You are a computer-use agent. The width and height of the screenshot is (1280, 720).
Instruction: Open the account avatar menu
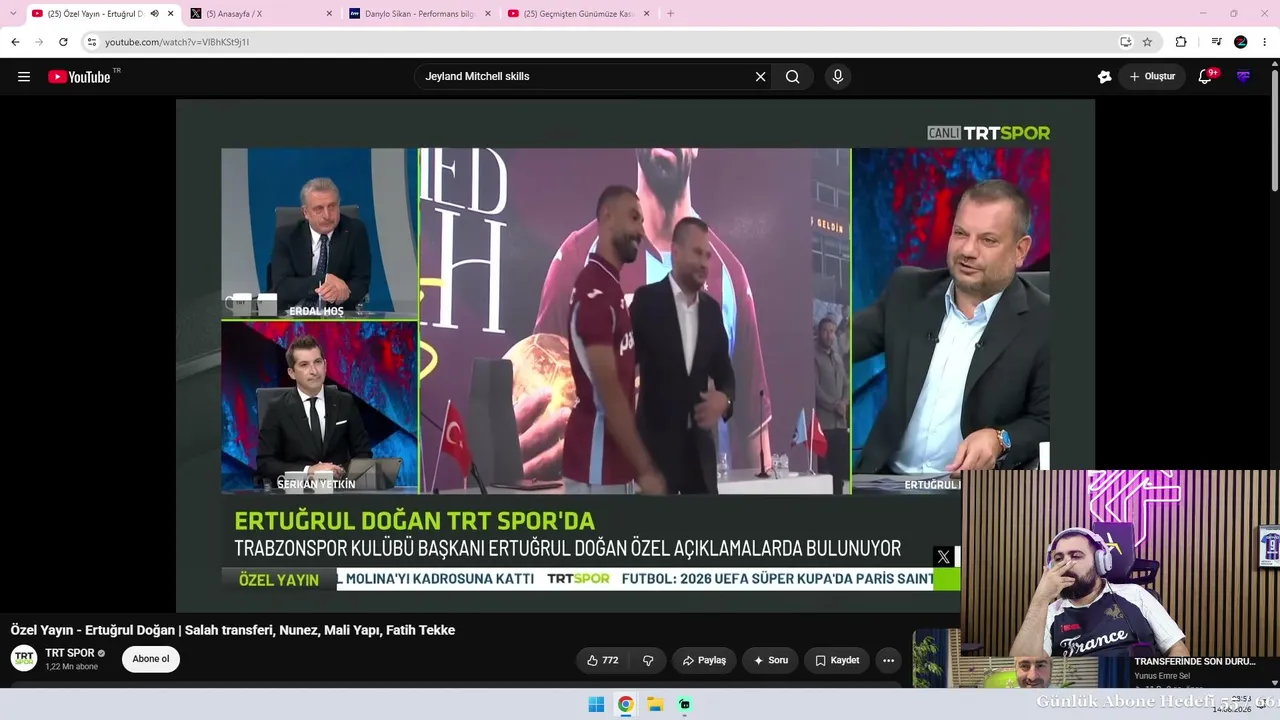[1243, 77]
